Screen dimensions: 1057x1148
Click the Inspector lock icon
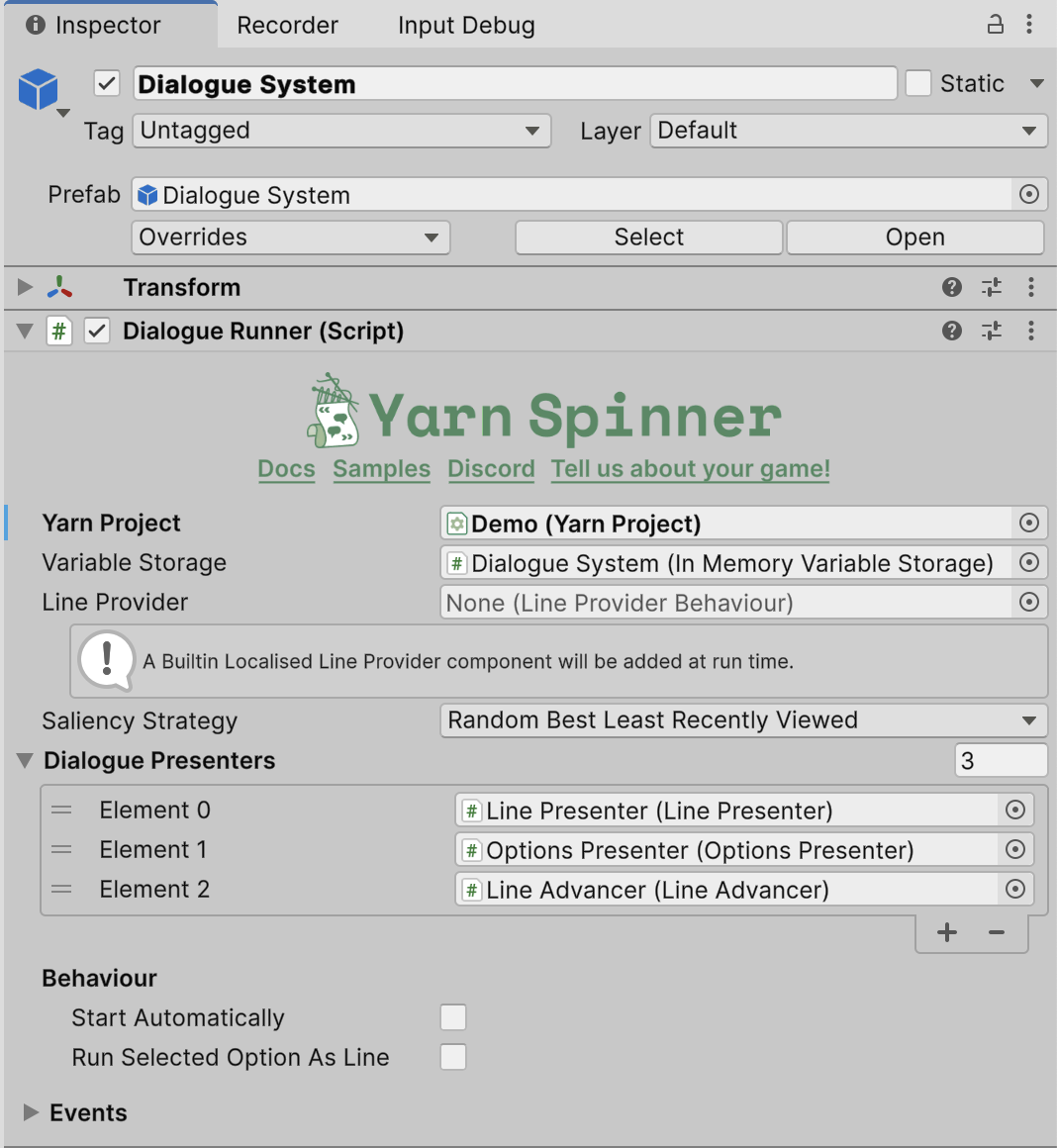(996, 25)
